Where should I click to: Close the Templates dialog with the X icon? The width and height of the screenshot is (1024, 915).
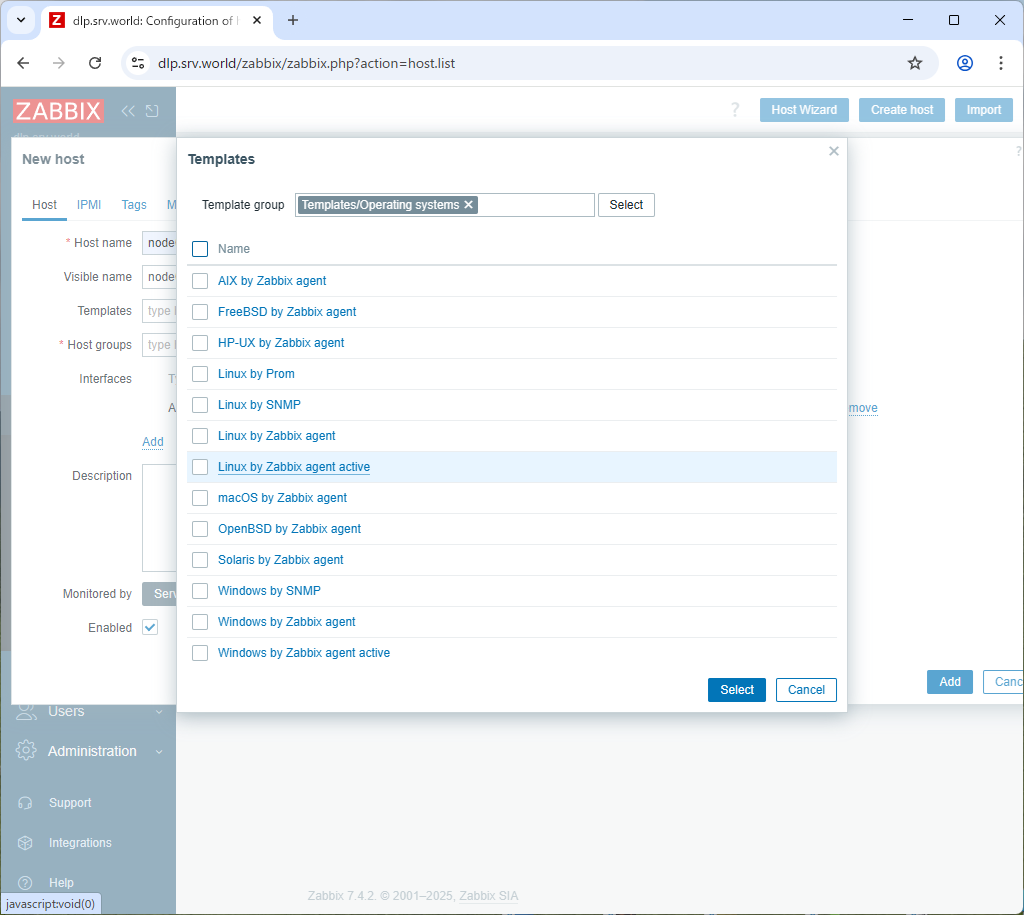(834, 151)
